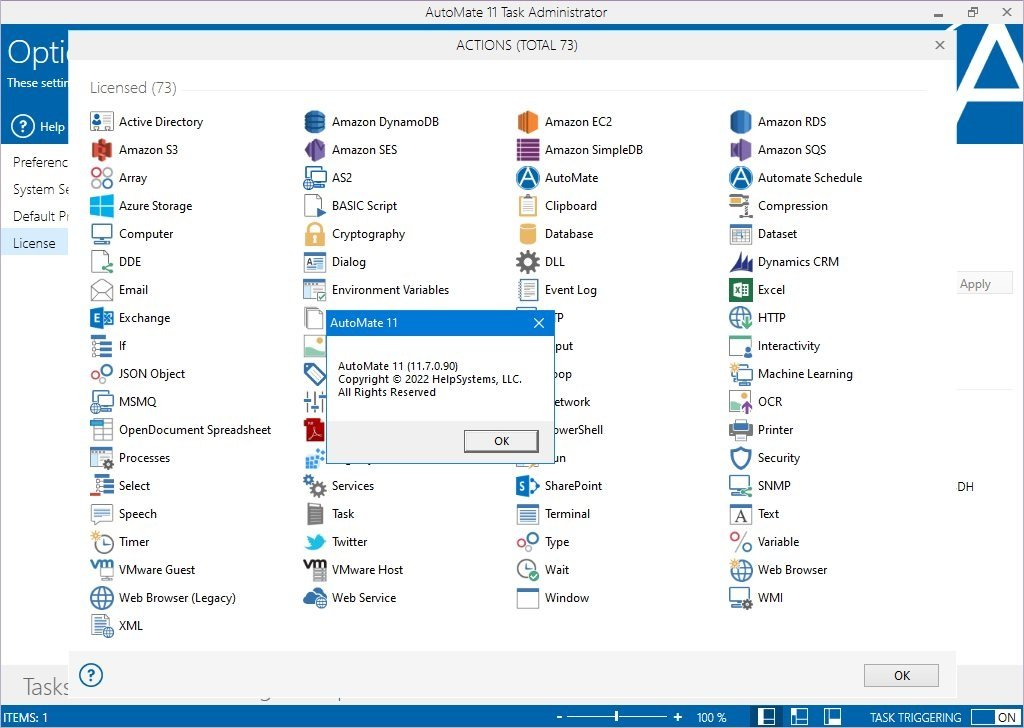Image resolution: width=1024 pixels, height=728 pixels.
Task: Click OK in the AutoMate 11 about box
Action: tap(501, 441)
